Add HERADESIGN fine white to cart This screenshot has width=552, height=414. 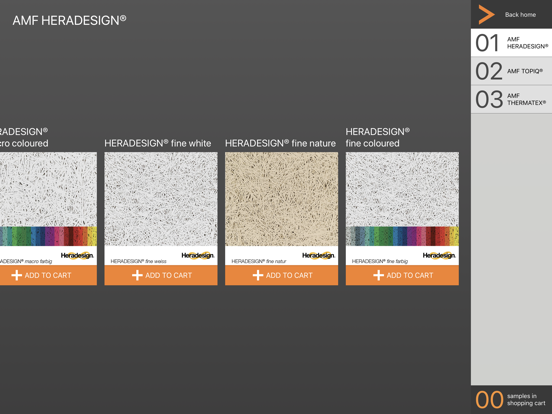point(161,275)
